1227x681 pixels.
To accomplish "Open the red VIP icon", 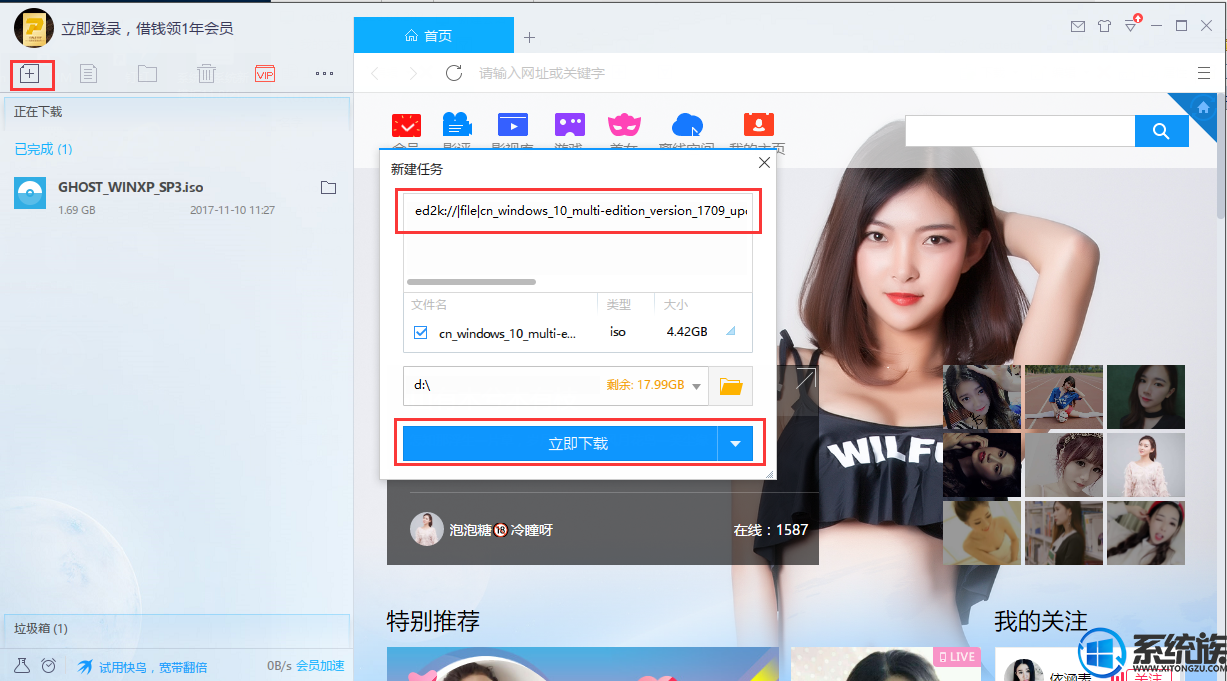I will pyautogui.click(x=265, y=73).
